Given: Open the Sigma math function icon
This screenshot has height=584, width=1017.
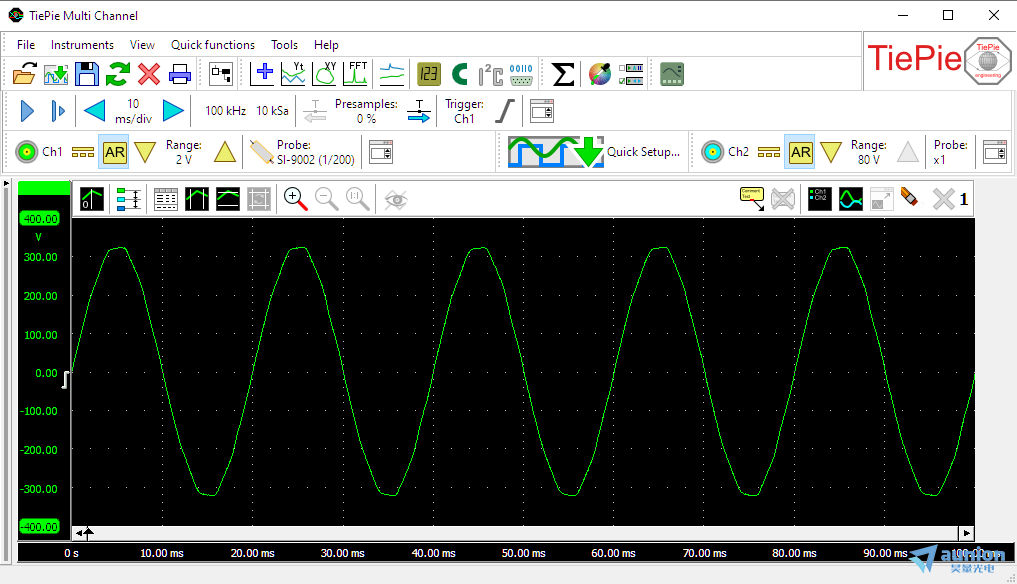Looking at the screenshot, I should (563, 73).
